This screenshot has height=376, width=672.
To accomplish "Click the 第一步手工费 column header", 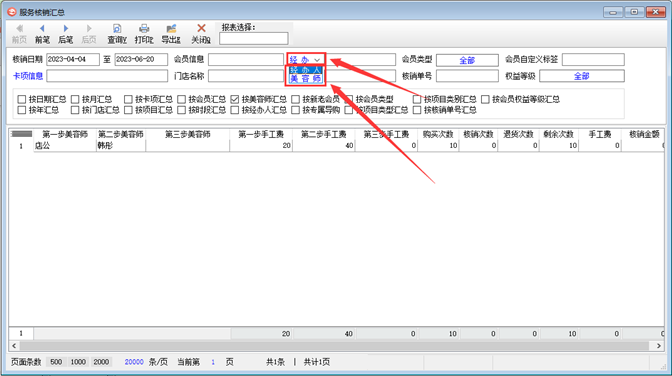I will pos(261,135).
